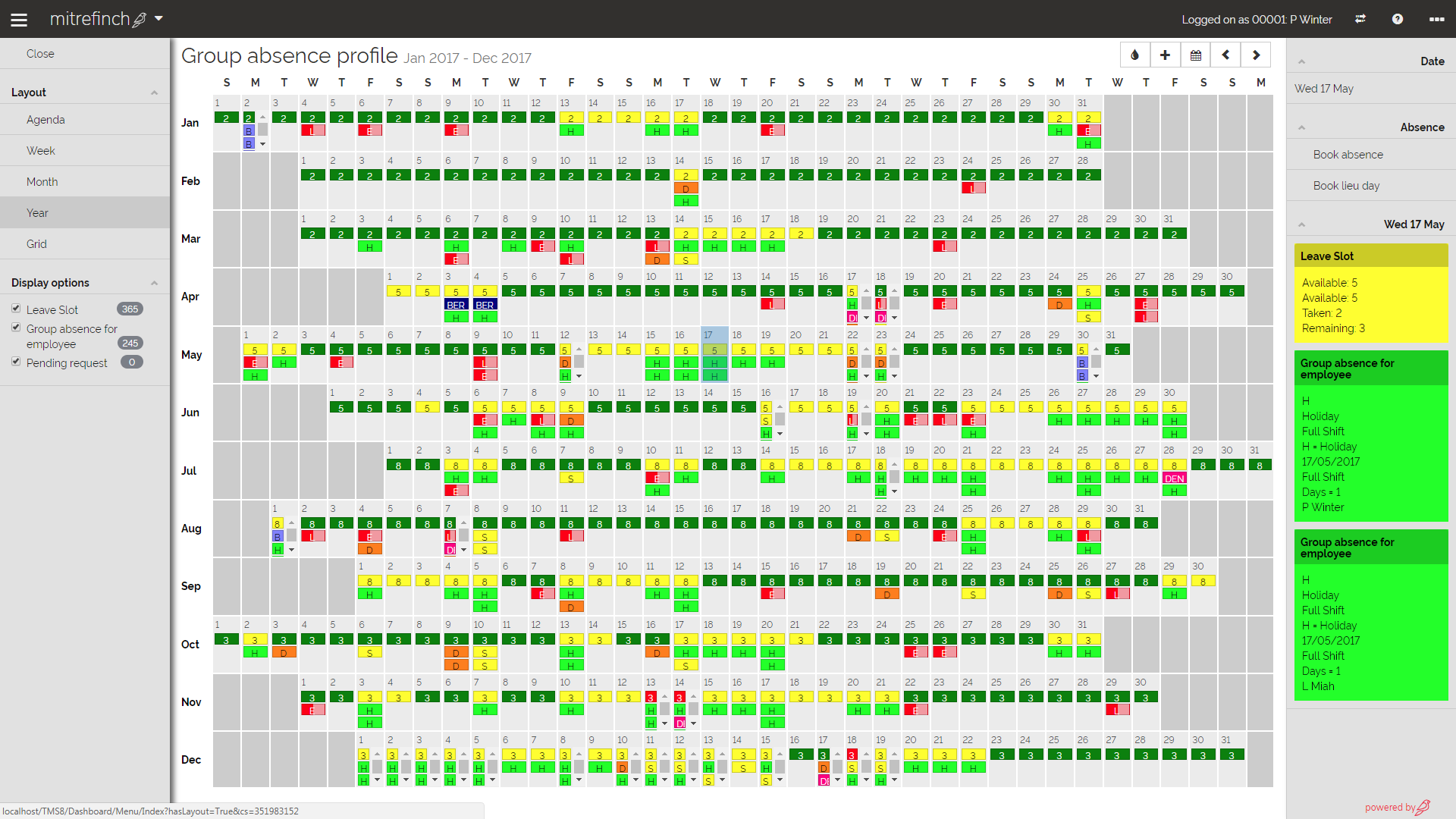This screenshot has width=1456, height=819.
Task: Switch to the Month layout
Action: tap(42, 182)
